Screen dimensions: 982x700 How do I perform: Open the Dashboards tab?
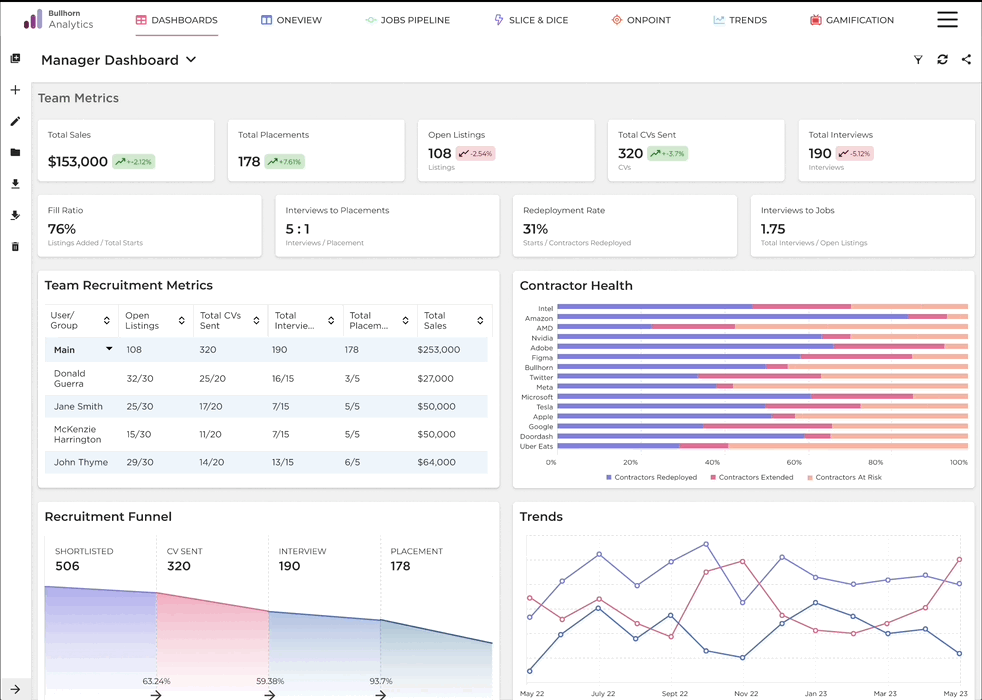[x=177, y=20]
